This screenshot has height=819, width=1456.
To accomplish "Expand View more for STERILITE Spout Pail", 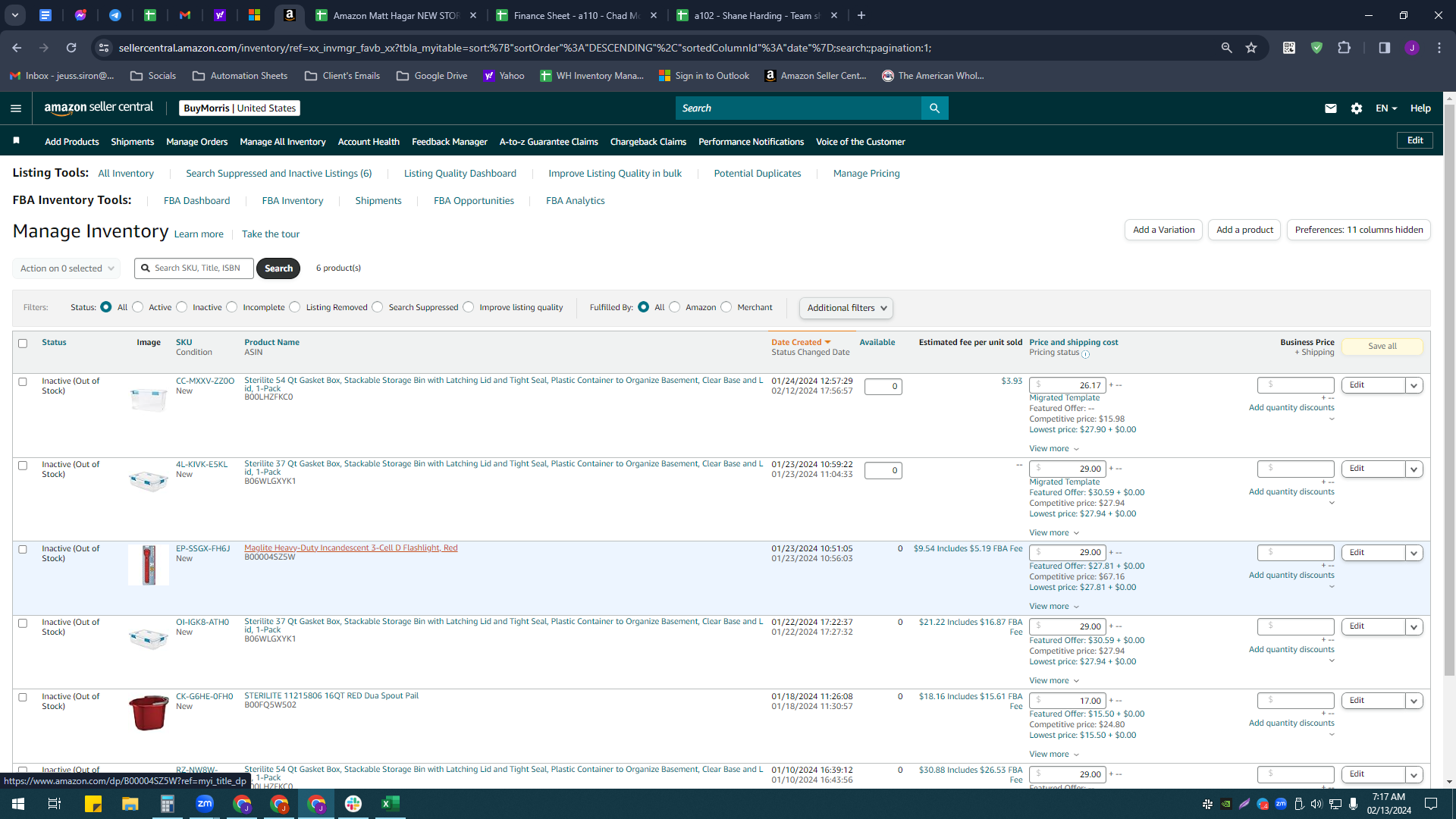I will pyautogui.click(x=1054, y=755).
